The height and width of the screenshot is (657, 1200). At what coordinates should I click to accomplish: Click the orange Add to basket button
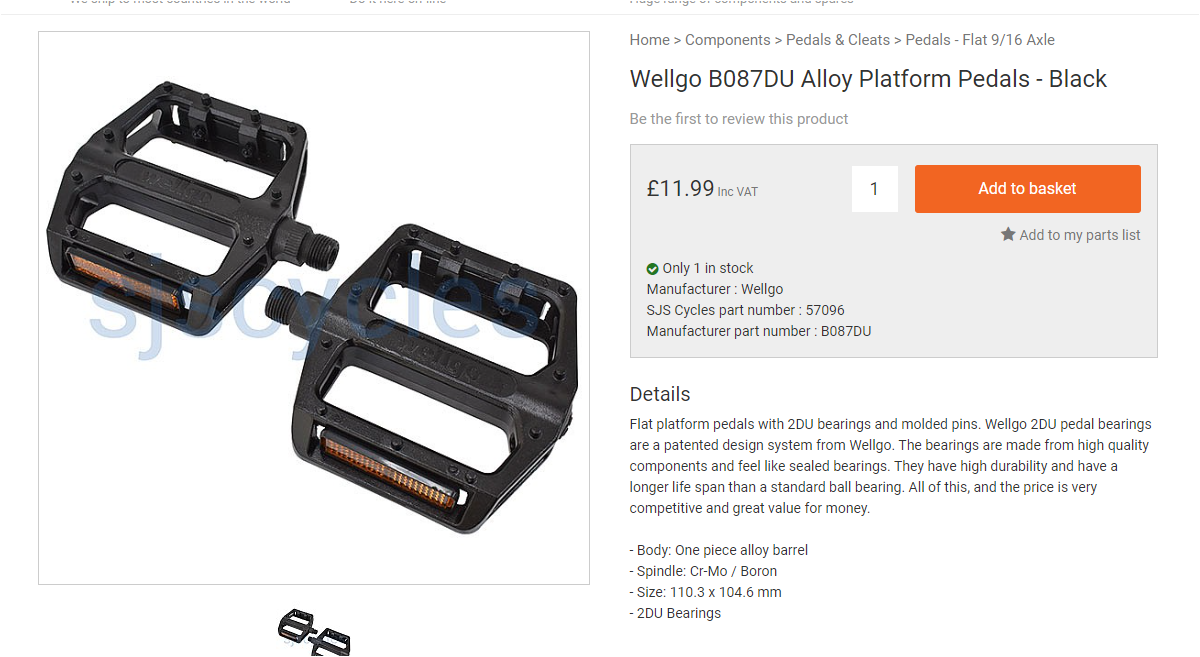pos(1028,189)
